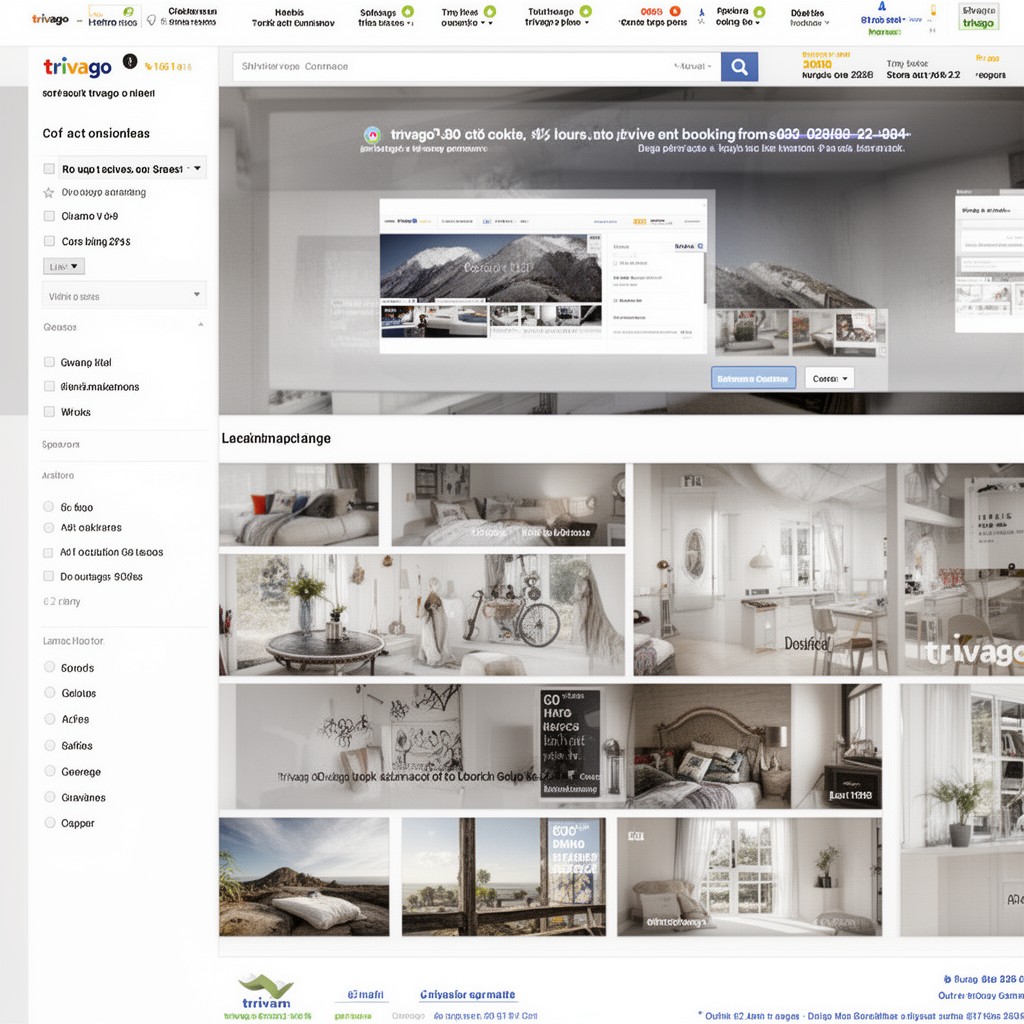
Task: Choose the 'Capper' radio option
Action: click(x=50, y=823)
